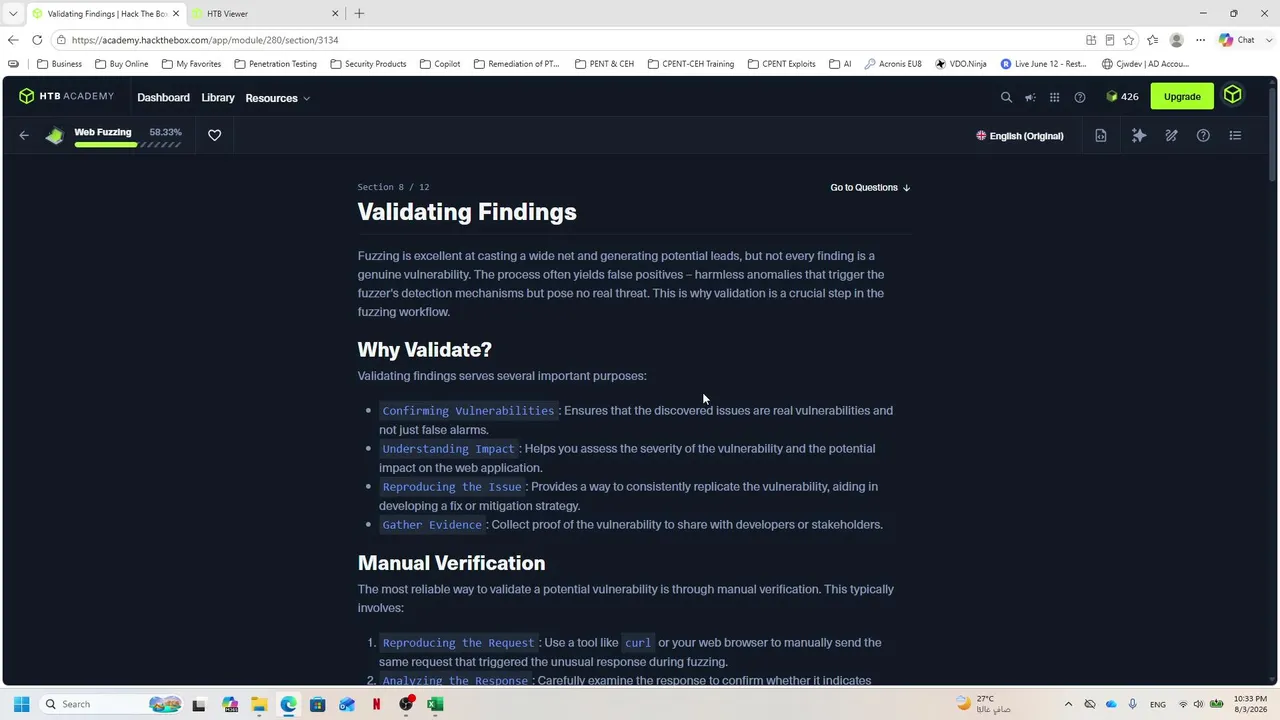Click the browser back arrow
This screenshot has width=1280, height=720.
pos(12,40)
